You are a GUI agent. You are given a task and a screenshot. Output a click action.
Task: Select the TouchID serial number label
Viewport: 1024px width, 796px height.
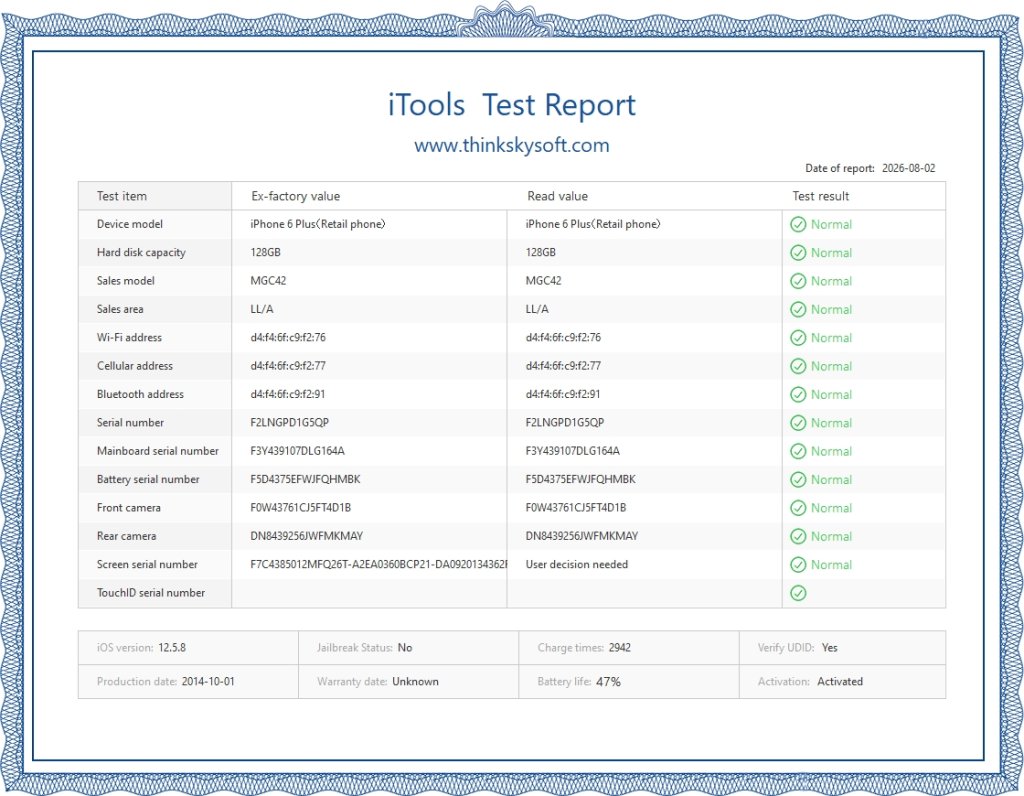[x=151, y=593]
